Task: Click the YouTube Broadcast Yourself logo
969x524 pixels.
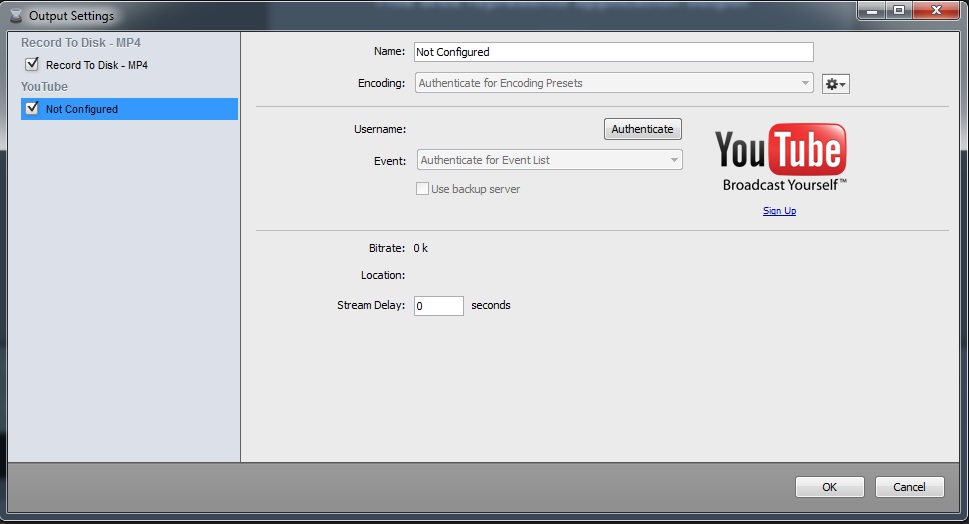Action: 781,157
